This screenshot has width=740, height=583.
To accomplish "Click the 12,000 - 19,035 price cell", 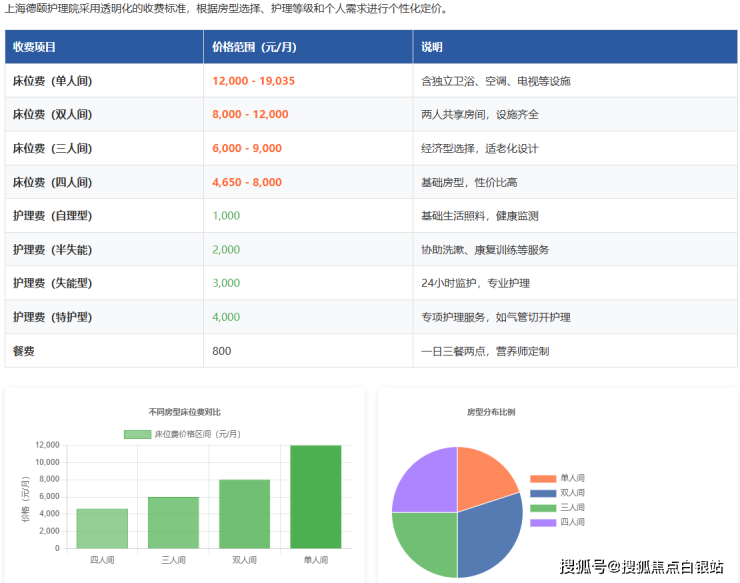I will [x=254, y=81].
